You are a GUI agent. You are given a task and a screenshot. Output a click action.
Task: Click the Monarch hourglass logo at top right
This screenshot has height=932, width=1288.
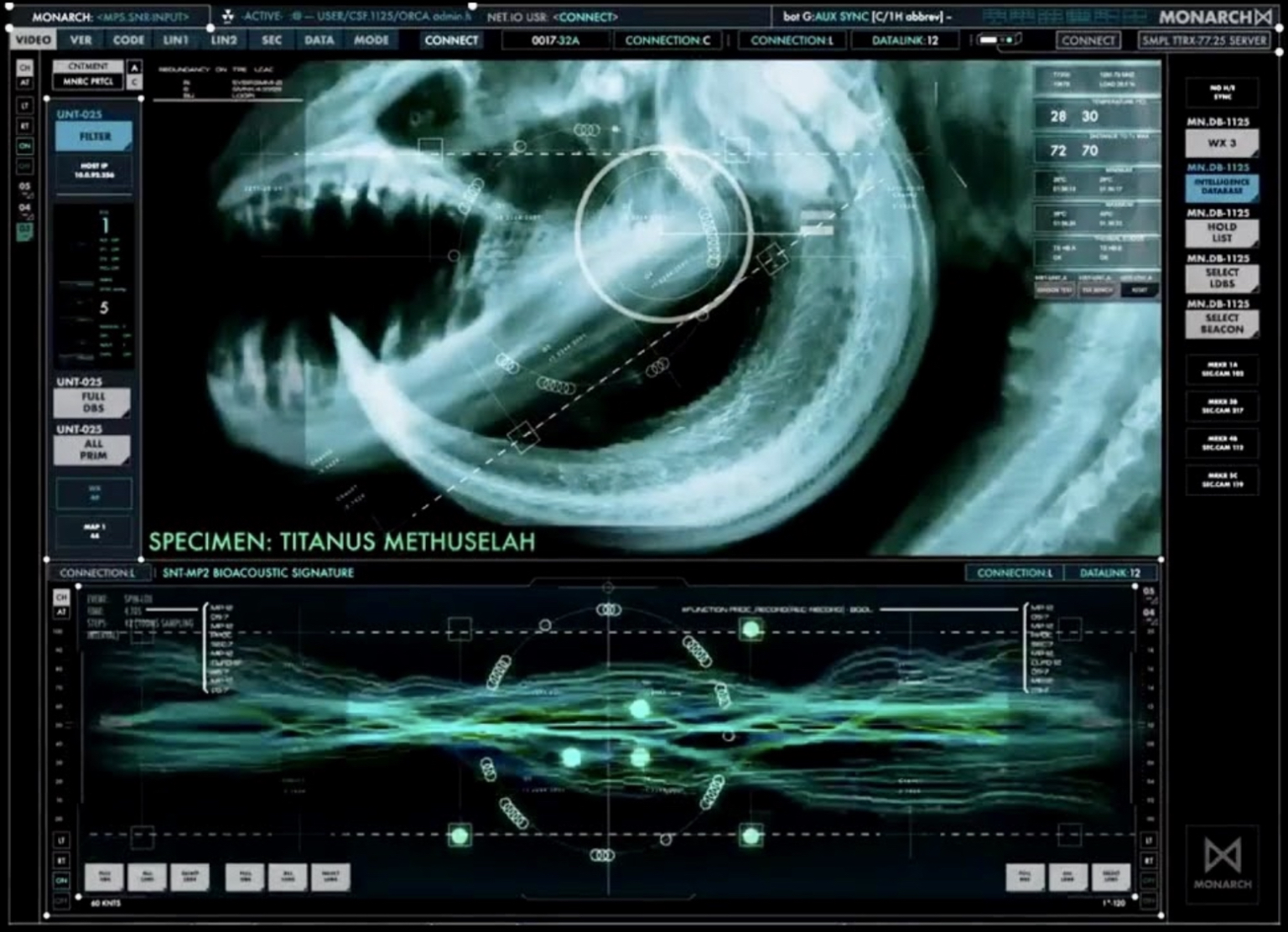click(x=1265, y=17)
